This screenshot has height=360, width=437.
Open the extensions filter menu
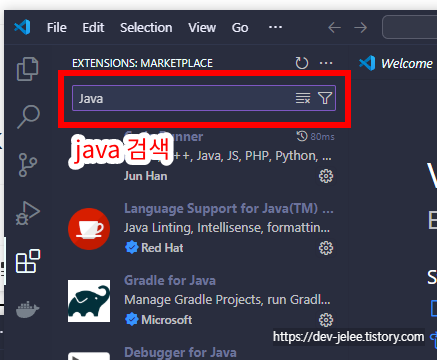[x=325, y=98]
